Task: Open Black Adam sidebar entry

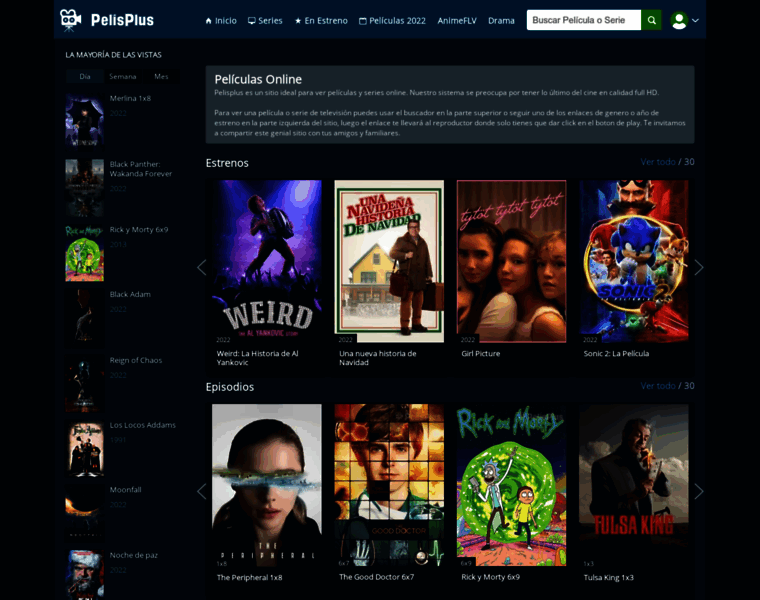Action: coord(130,295)
